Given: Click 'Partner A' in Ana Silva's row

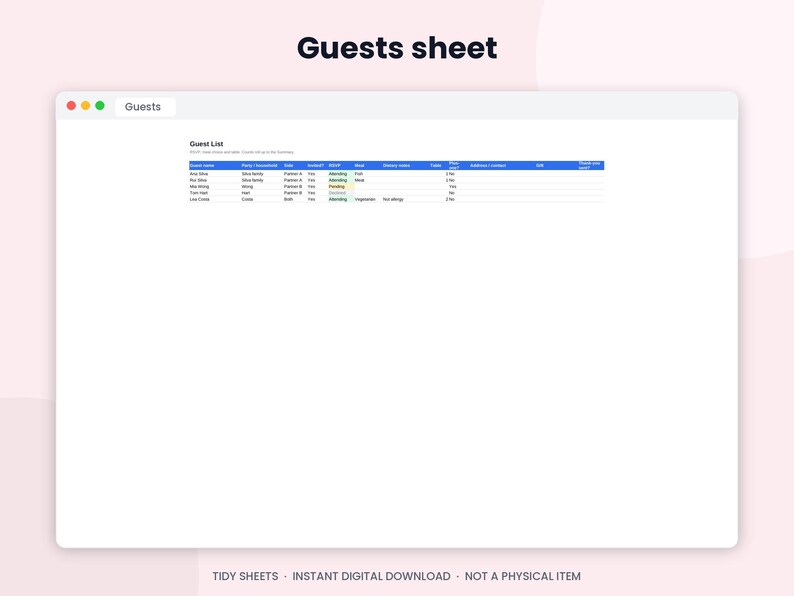Looking at the screenshot, I should tap(293, 174).
